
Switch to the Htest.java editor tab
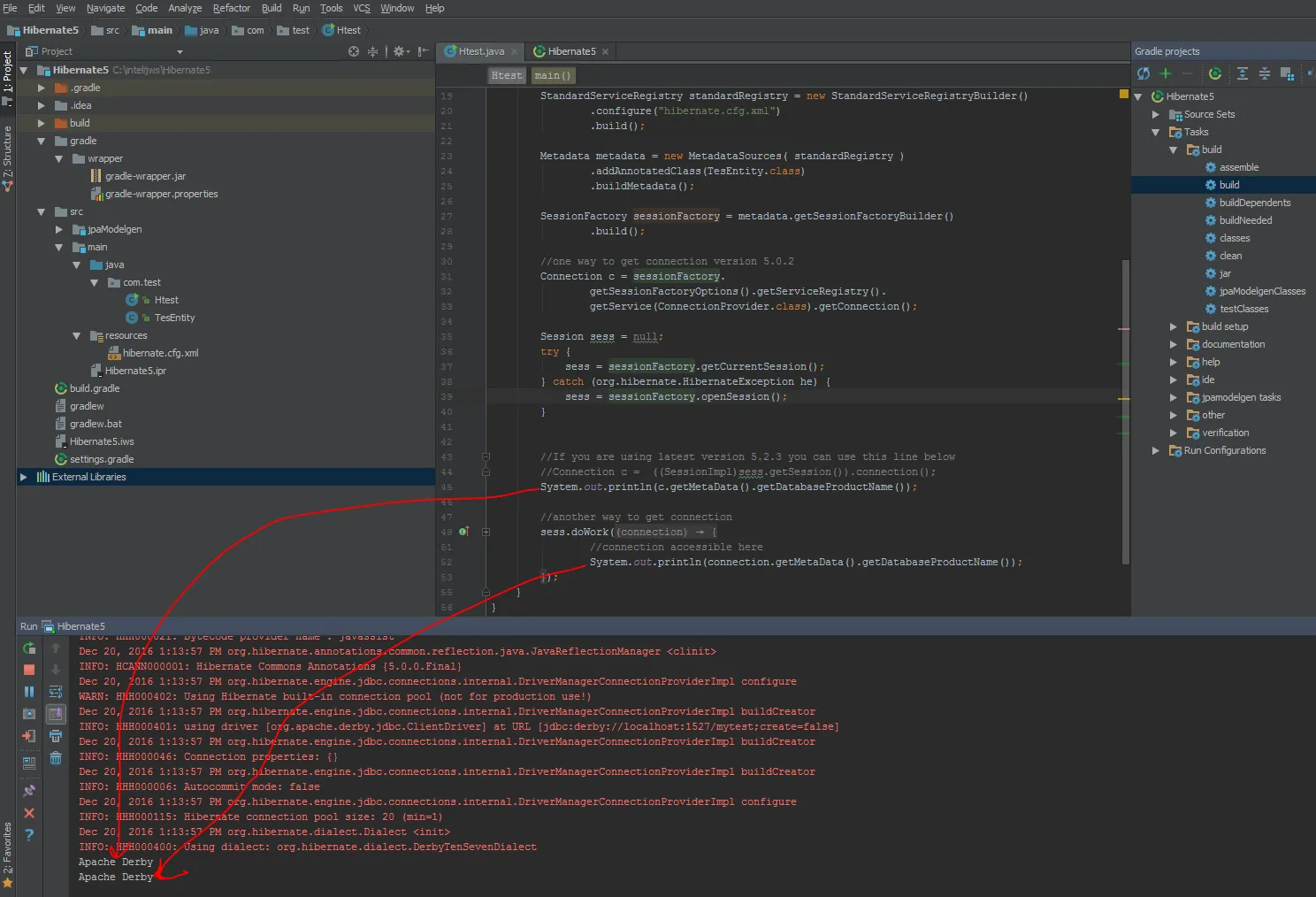480,51
